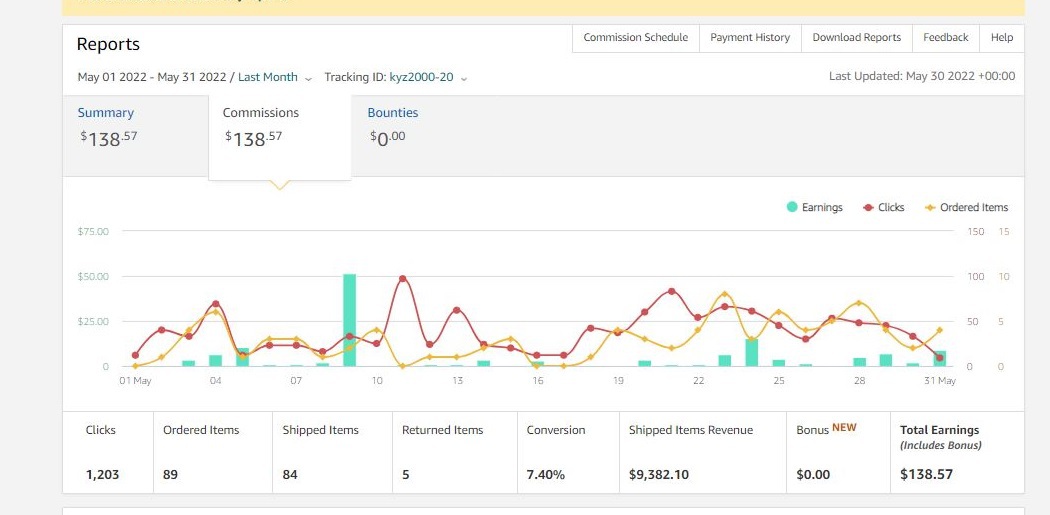Screen dimensions: 1050x515
Task: Click the Reports heading
Action: click(x=108, y=44)
